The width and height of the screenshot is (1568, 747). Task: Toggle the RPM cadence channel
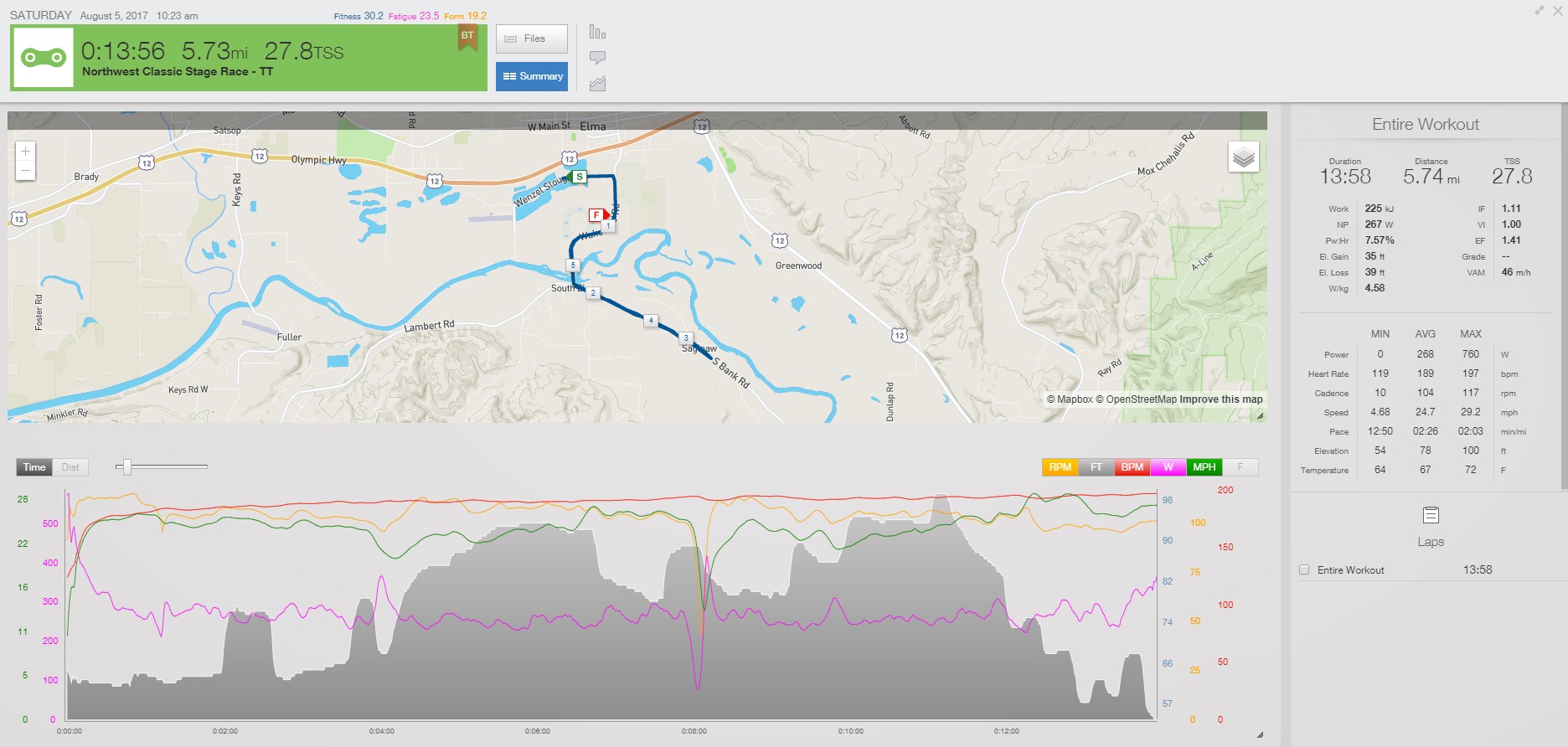pyautogui.click(x=1060, y=467)
